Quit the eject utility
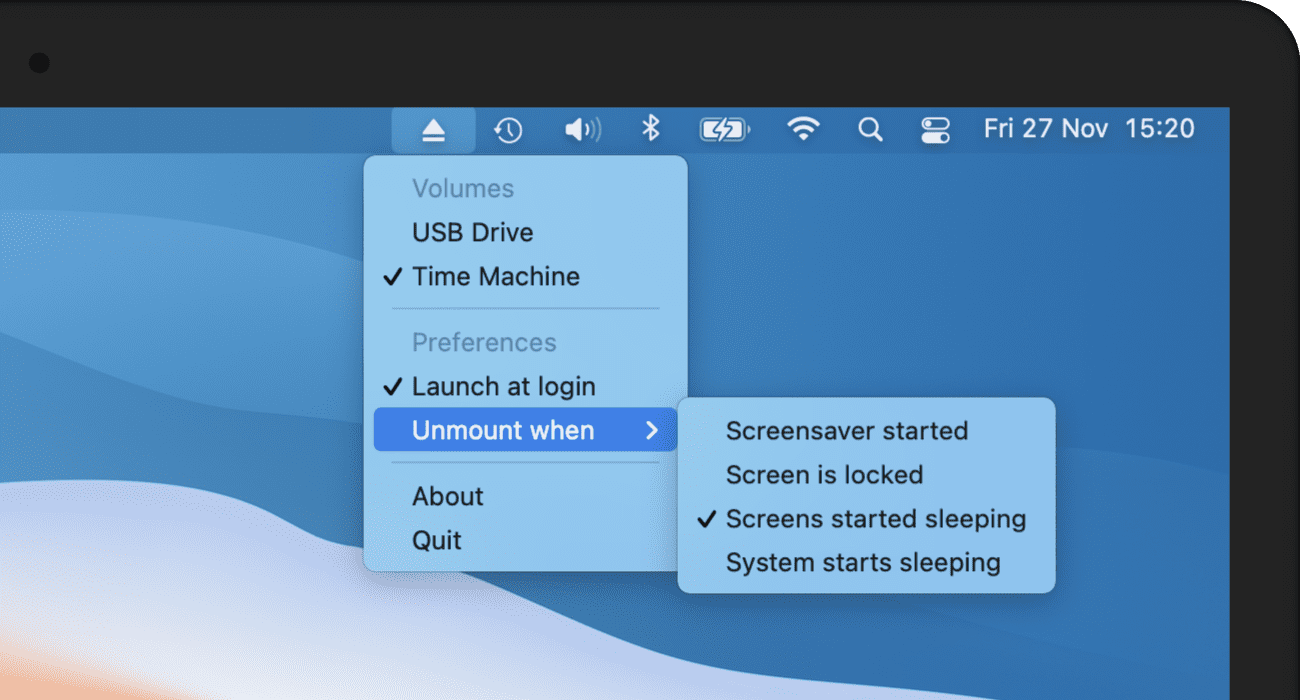This screenshot has height=700, width=1300. (x=436, y=540)
